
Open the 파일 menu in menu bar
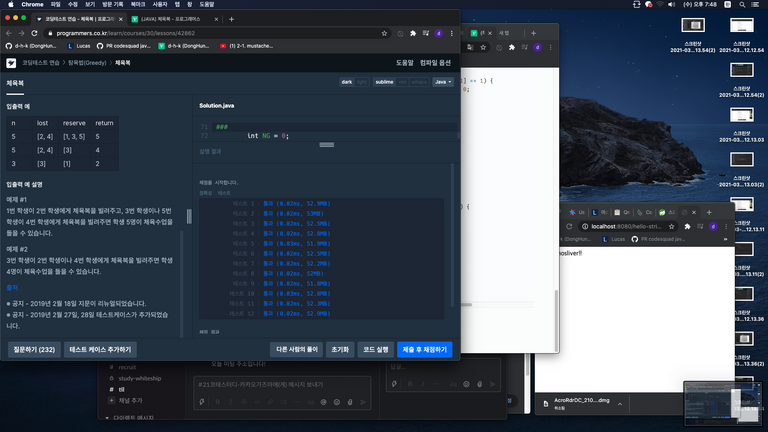click(56, 4)
